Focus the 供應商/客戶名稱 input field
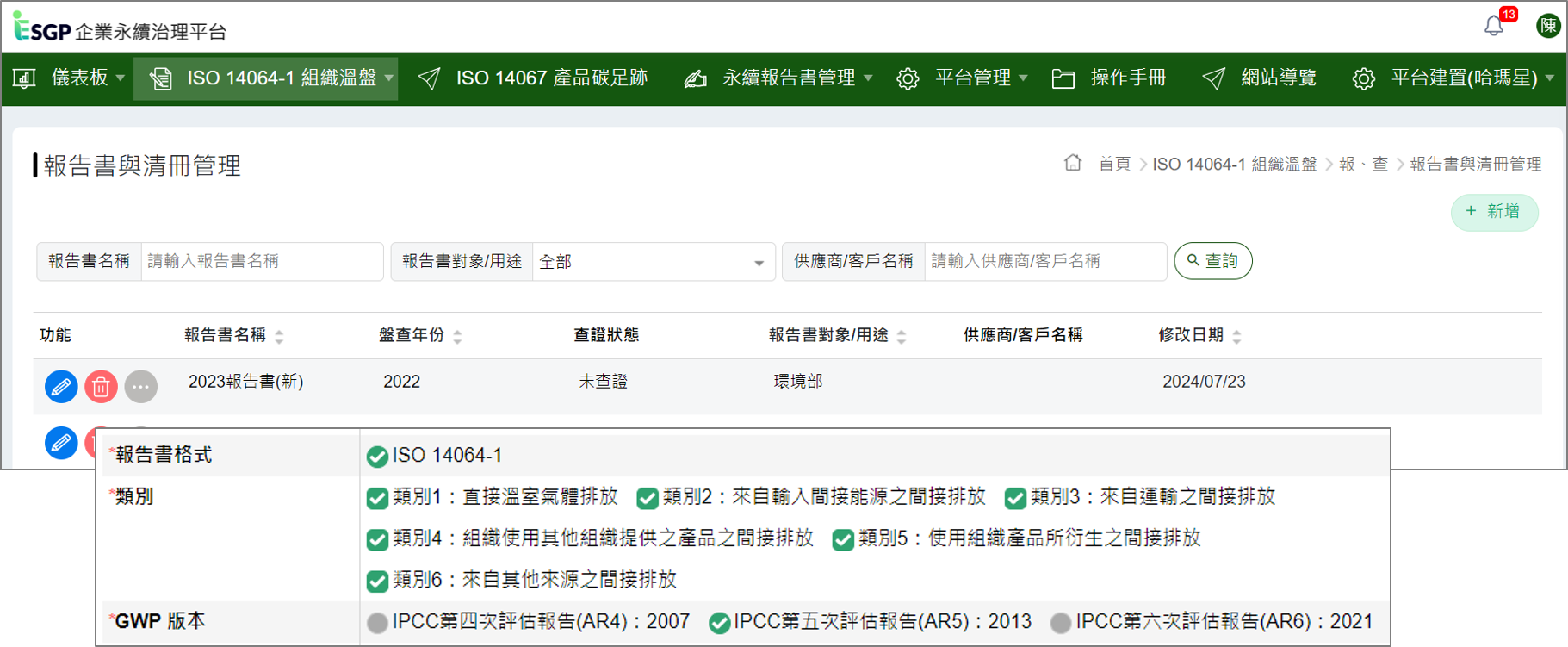The image size is (1568, 647). (x=1045, y=261)
